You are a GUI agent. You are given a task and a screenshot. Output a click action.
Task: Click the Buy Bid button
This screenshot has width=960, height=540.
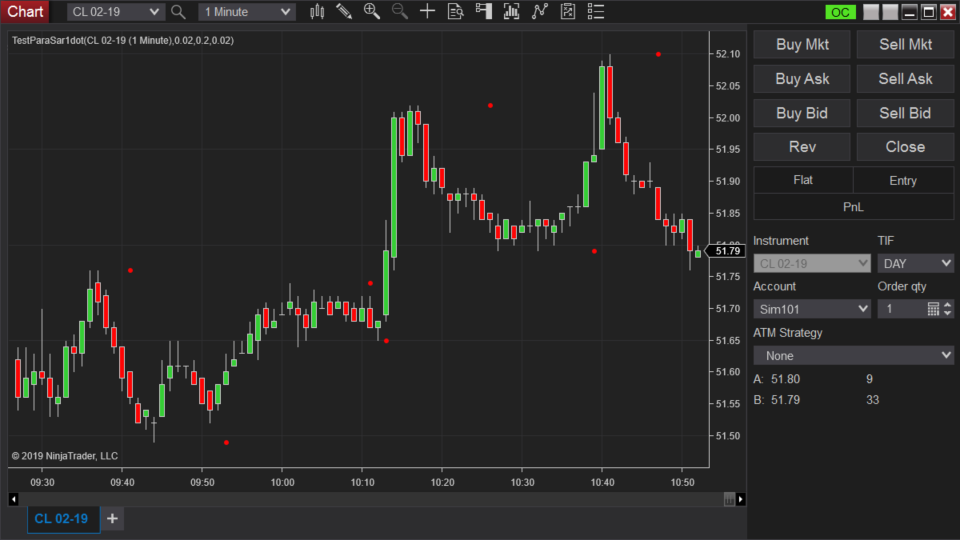tap(802, 113)
